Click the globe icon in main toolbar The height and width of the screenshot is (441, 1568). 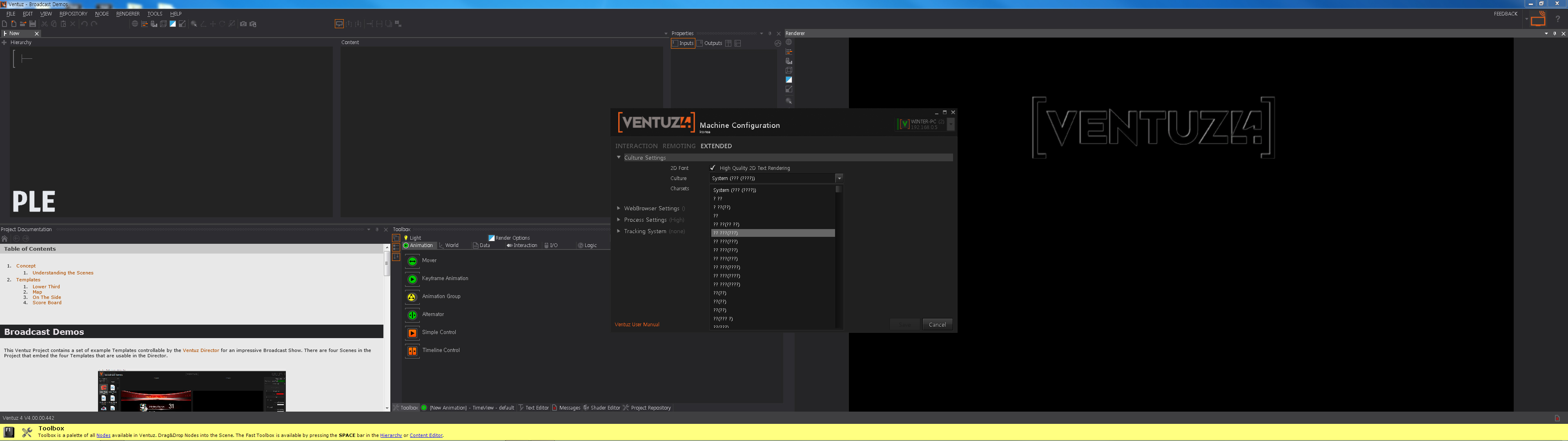pyautogui.click(x=134, y=24)
